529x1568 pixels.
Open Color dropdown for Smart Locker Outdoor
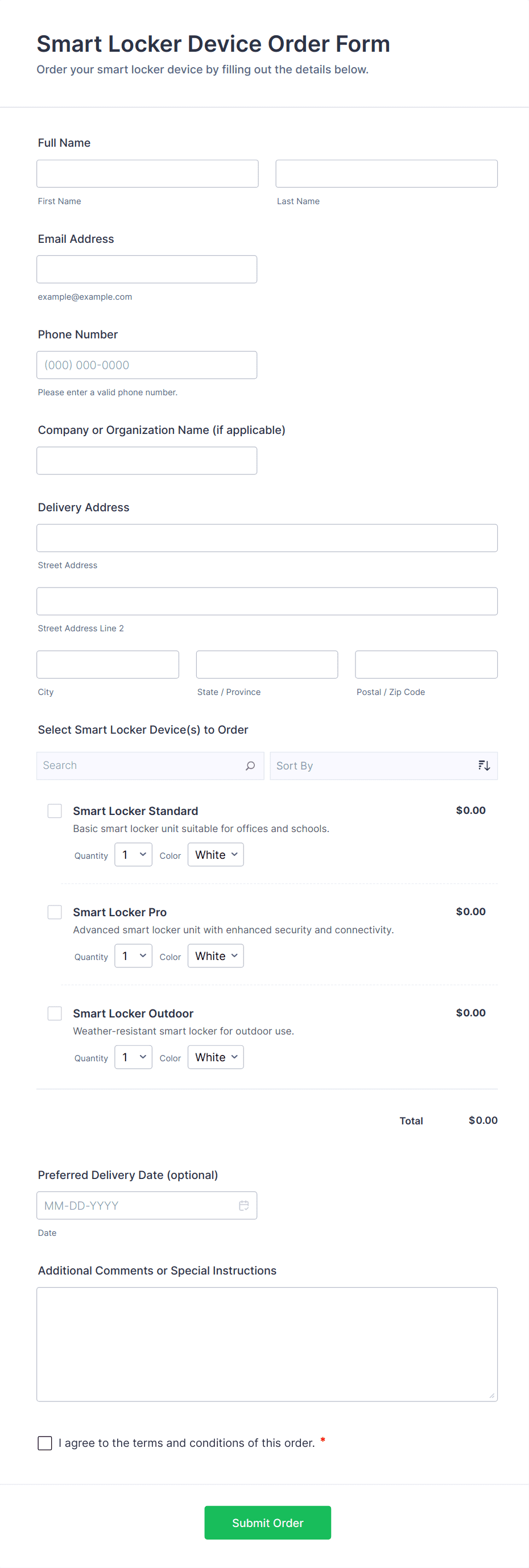[x=216, y=1057]
